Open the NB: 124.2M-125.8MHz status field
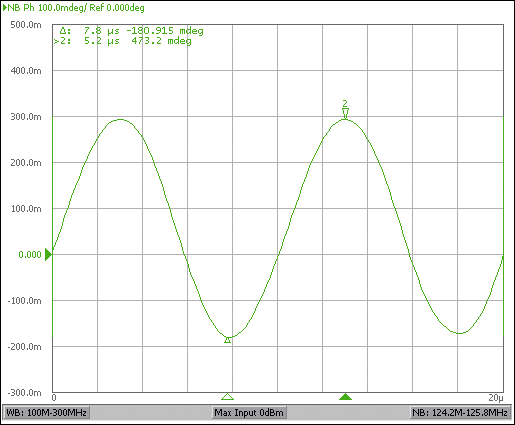The height and width of the screenshot is (425, 515). pyautogui.click(x=460, y=413)
